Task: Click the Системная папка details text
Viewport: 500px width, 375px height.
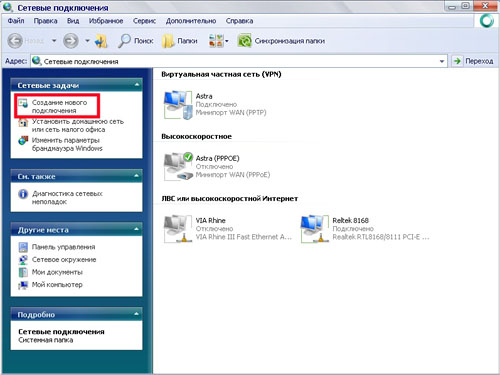Action: point(46,340)
